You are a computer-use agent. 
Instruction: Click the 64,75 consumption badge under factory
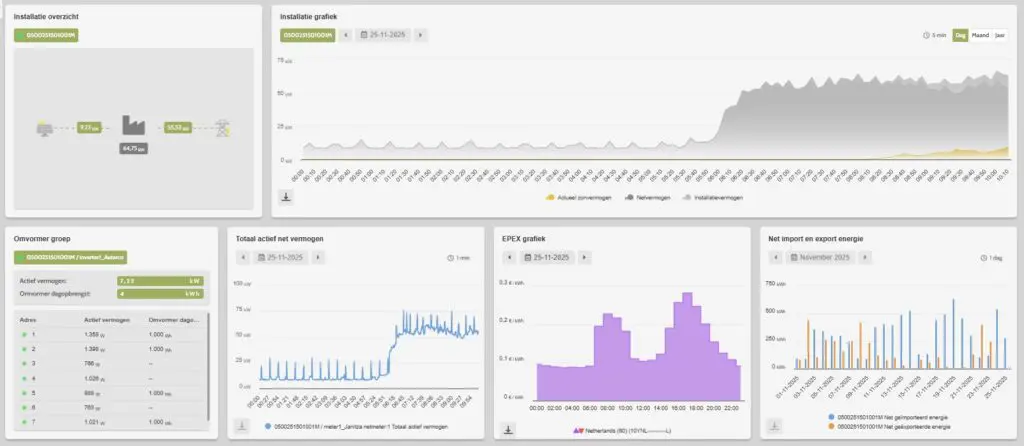click(133, 149)
